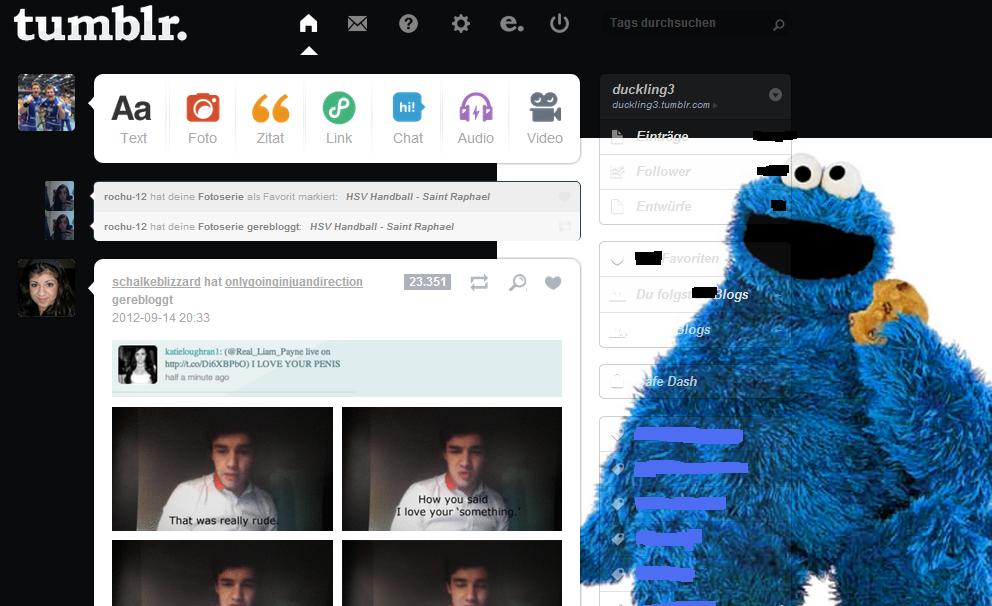992x606 pixels.
Task: Click the Explore 'e.' icon
Action: [x=511, y=23]
